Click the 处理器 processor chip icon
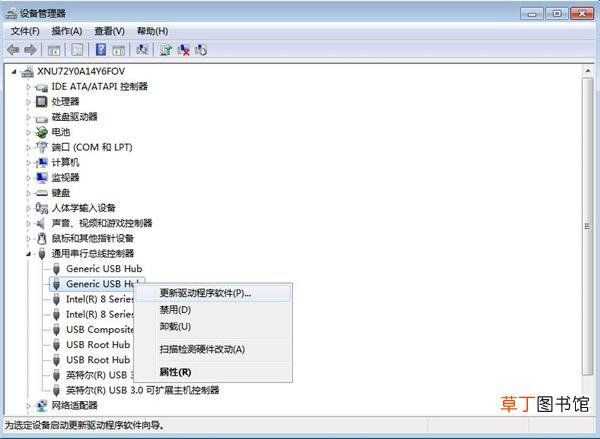The height and width of the screenshot is (439, 600). [x=41, y=102]
